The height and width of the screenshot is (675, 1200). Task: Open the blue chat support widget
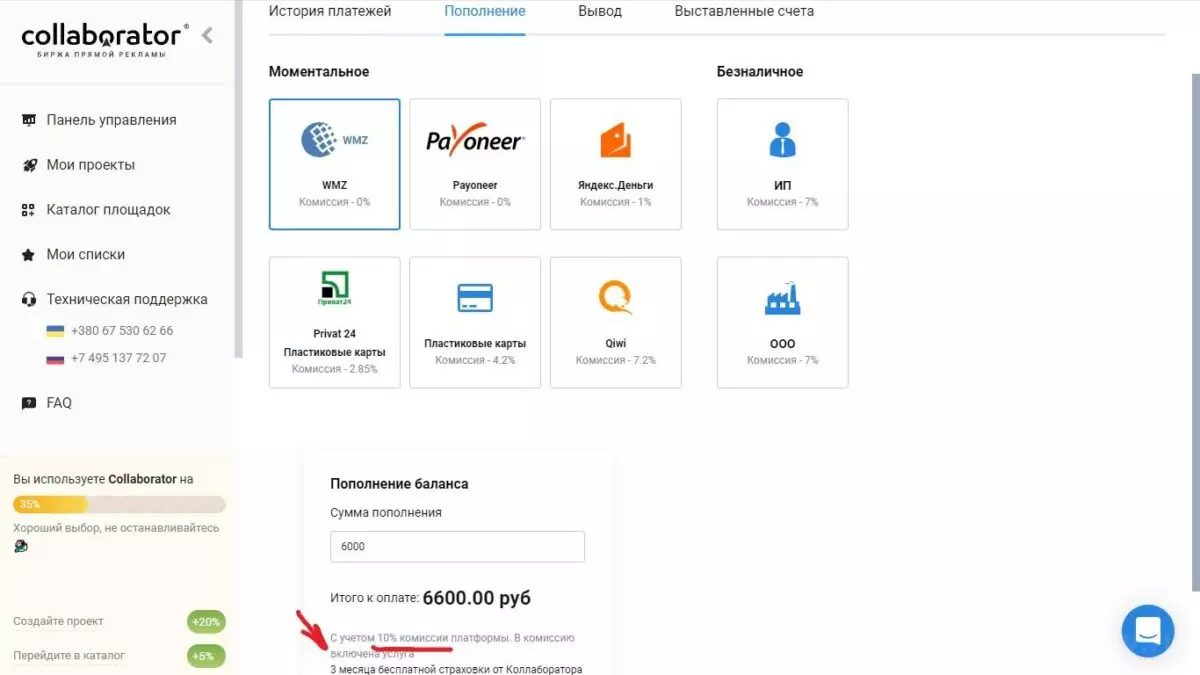click(x=1148, y=631)
